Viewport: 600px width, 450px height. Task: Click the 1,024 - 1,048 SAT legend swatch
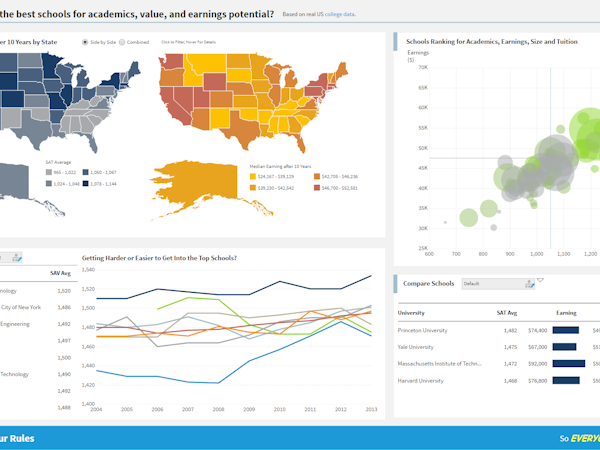(x=49, y=184)
